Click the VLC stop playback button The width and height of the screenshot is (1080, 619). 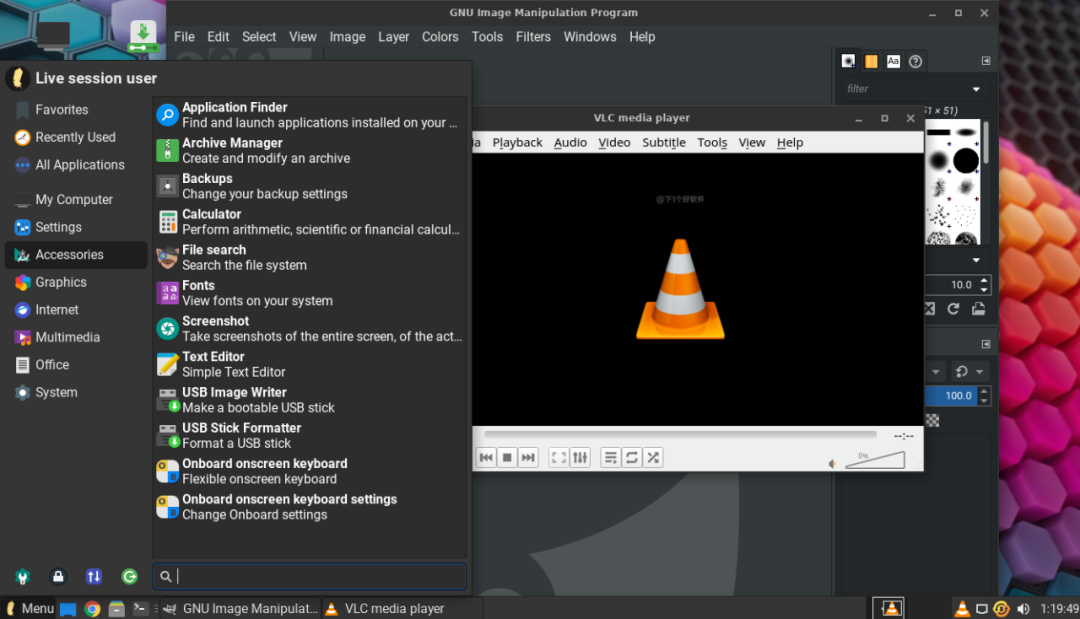click(507, 458)
